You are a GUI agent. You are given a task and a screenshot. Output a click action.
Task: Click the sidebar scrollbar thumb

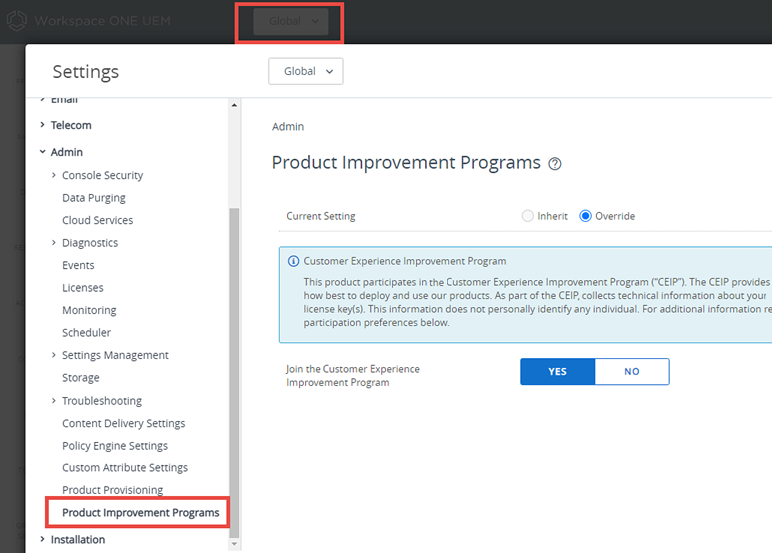[x=234, y=373]
